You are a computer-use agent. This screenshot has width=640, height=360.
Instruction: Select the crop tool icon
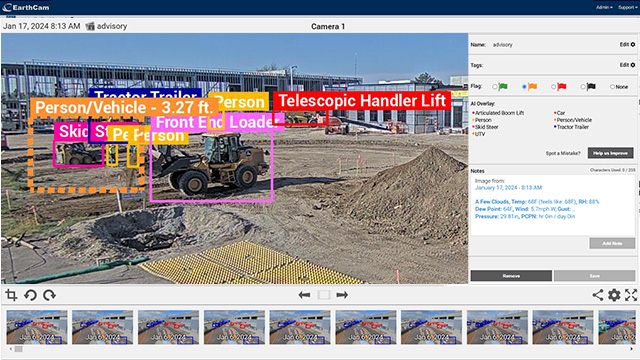[x=11, y=295]
